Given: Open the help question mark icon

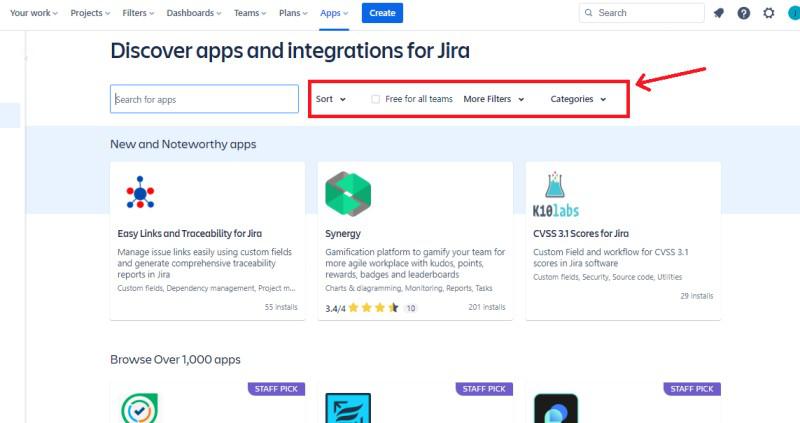Looking at the screenshot, I should 744,13.
